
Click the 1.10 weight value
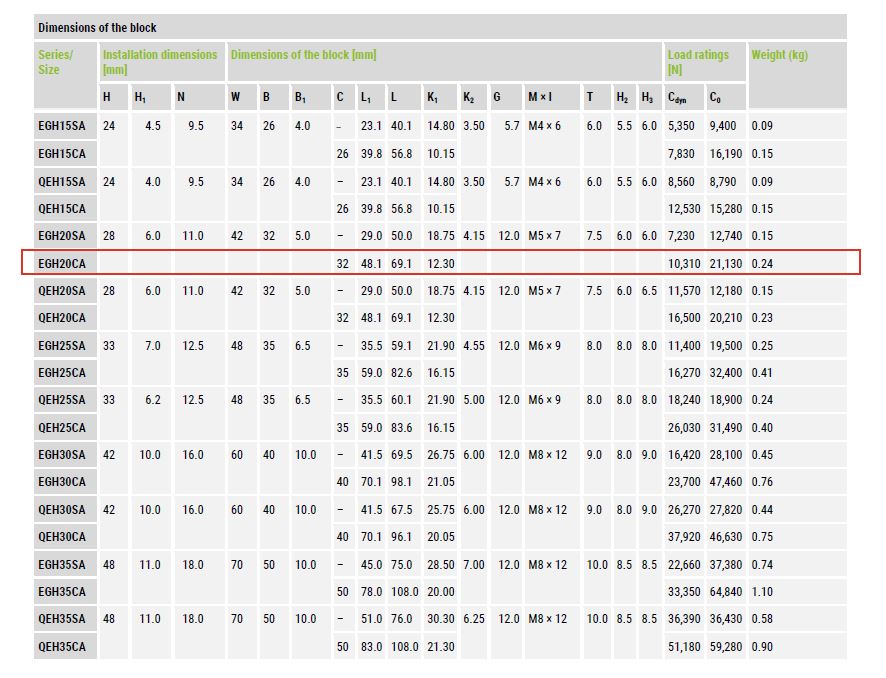(x=763, y=592)
